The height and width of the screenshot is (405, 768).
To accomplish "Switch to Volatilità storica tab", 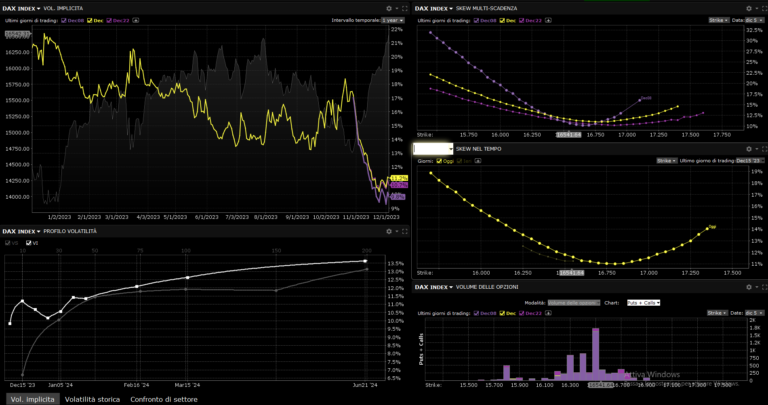I will [92, 398].
